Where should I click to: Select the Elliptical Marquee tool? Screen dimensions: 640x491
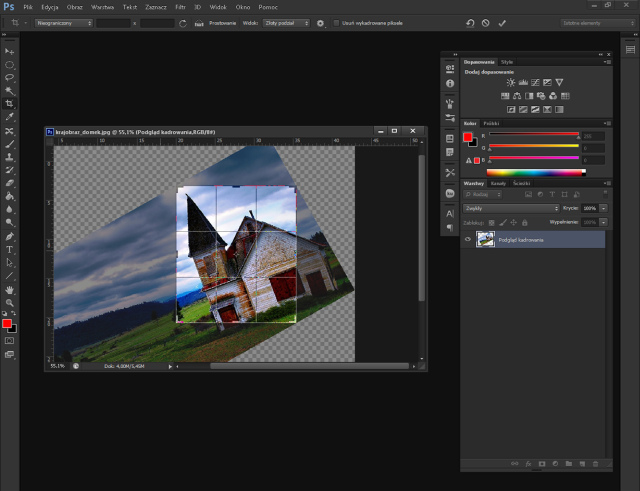click(9, 65)
